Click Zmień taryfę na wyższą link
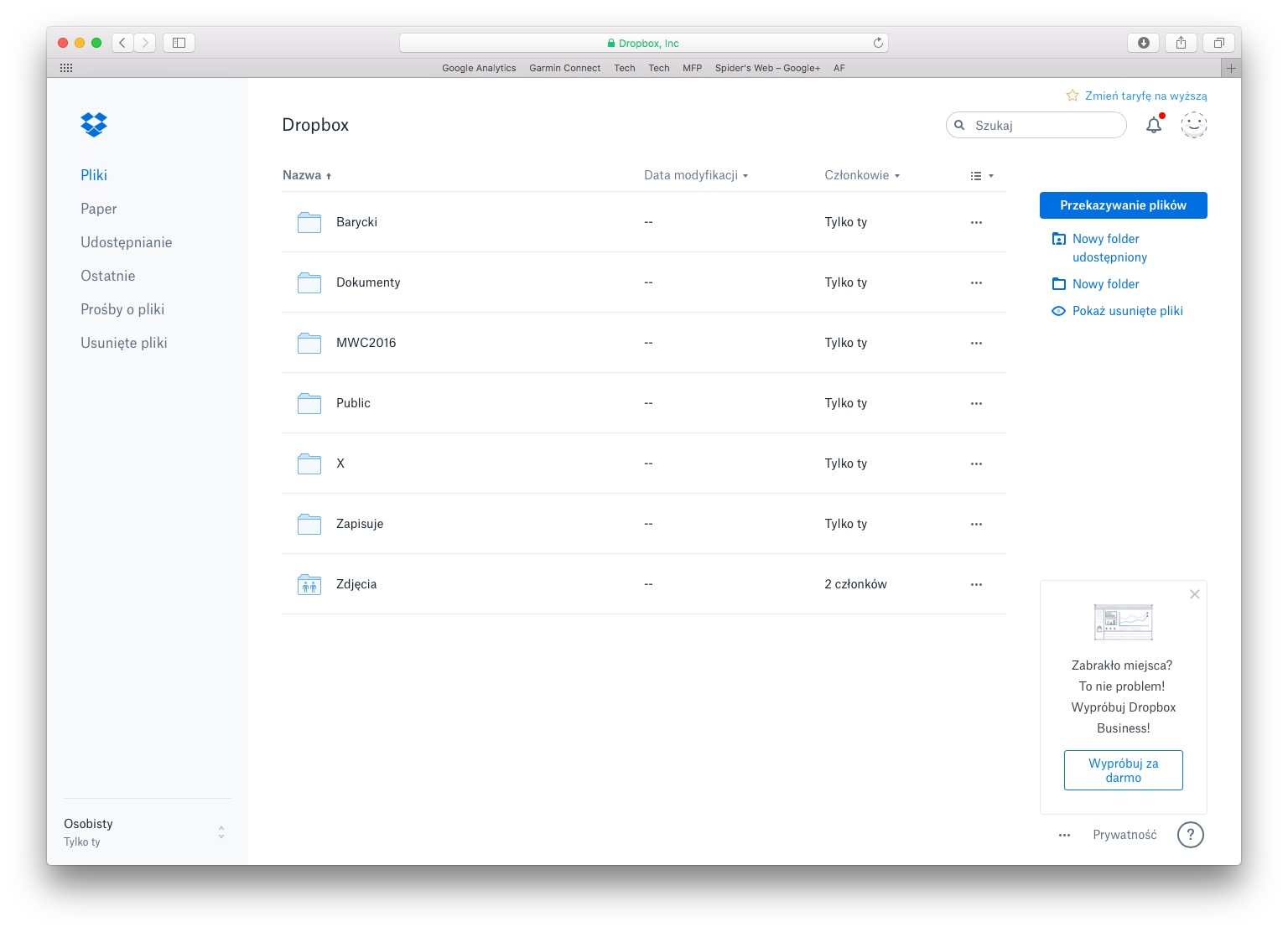This screenshot has height=932, width=1288. point(1145,96)
